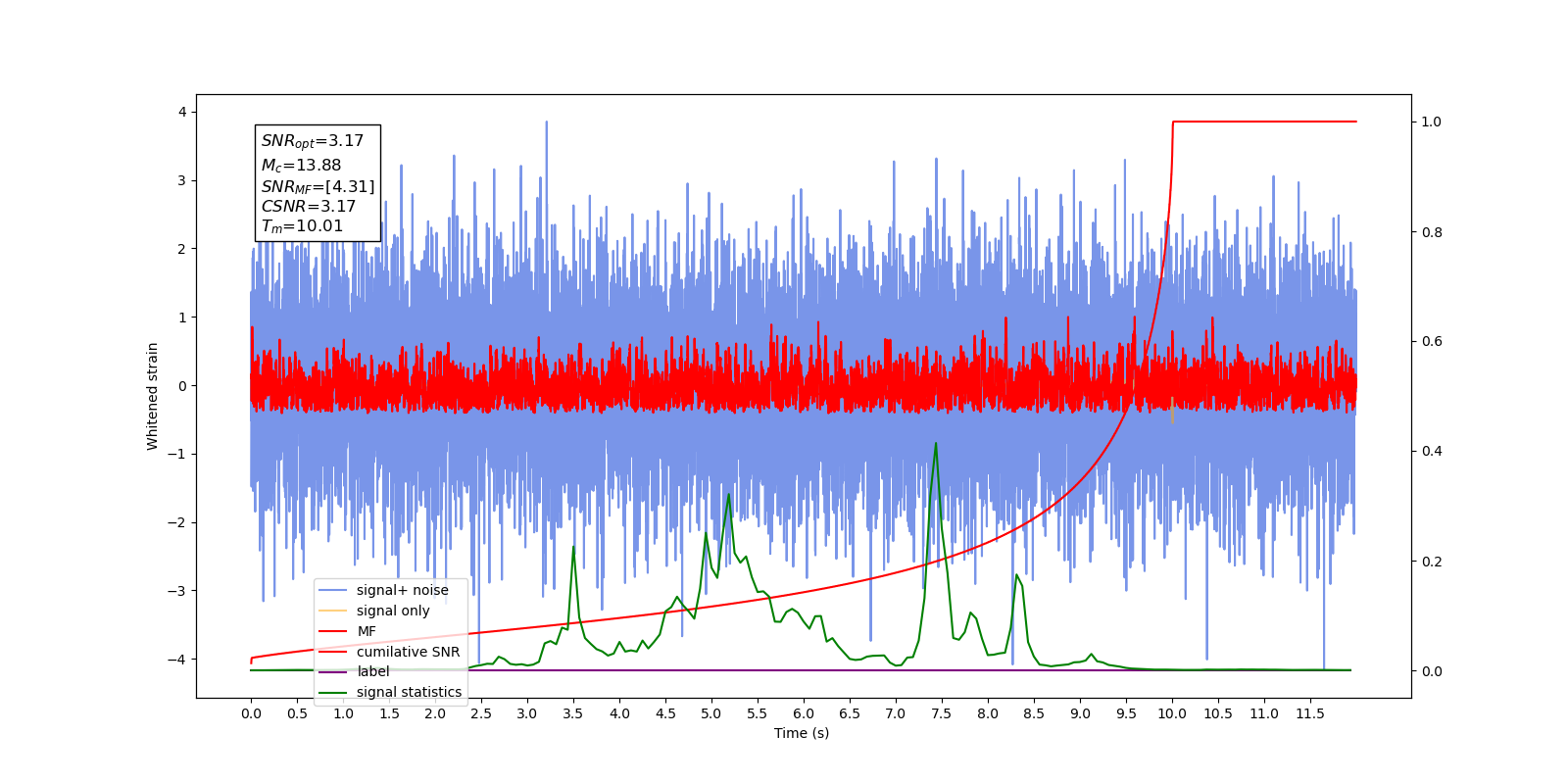The width and height of the screenshot is (1568, 784).
Task: Click the 'Whitened strain' y-axis label
Action: coord(152,396)
